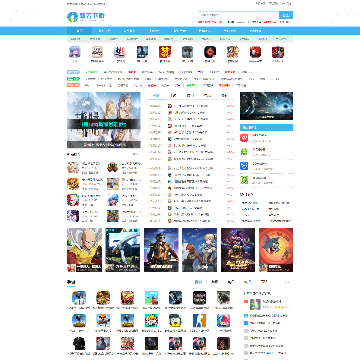Open the first game icon with anime girl
360x360 pixels.
[74, 52]
